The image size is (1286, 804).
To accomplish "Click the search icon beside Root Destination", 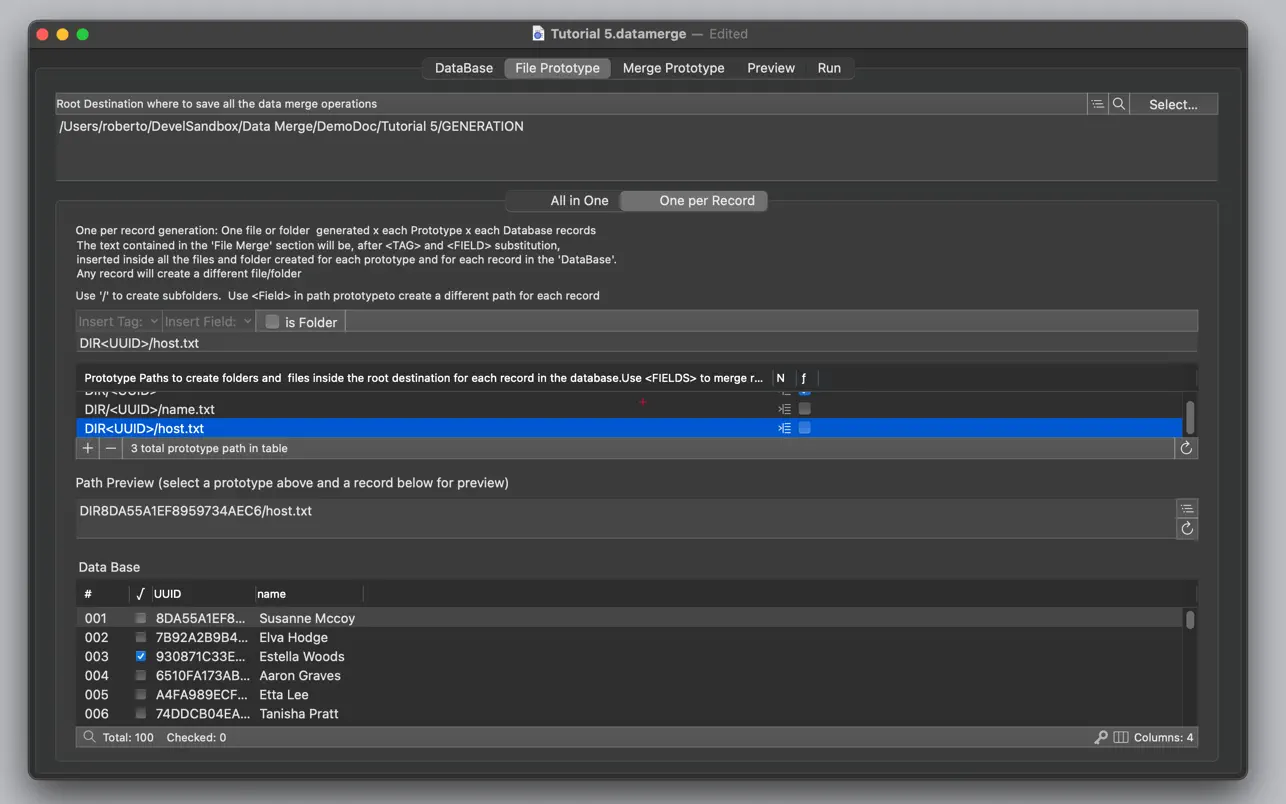I will pyautogui.click(x=1119, y=104).
